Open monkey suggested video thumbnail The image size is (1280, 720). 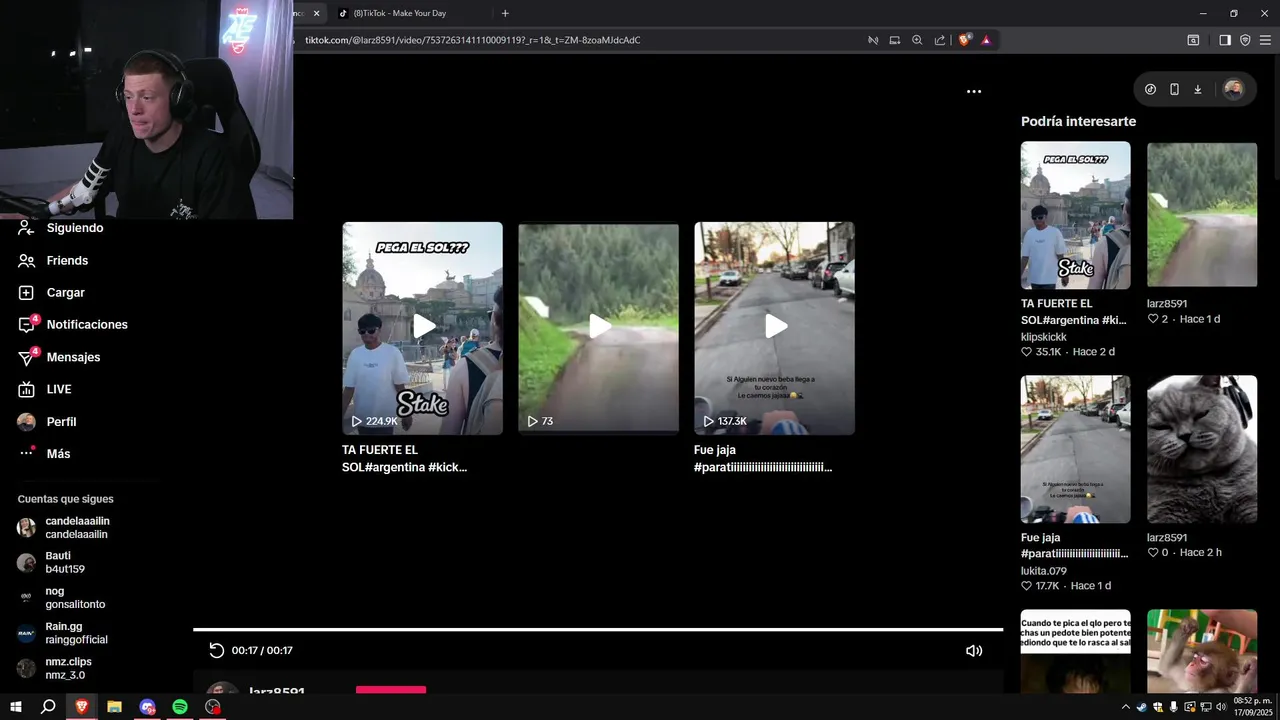tap(1201, 651)
